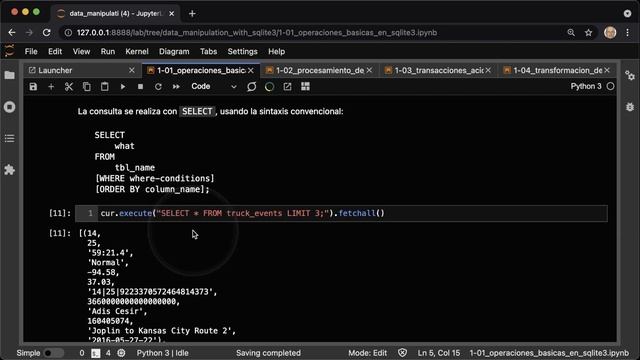Save the notebook with the floppy disk icon
The height and width of the screenshot is (360, 640).
(x=33, y=87)
